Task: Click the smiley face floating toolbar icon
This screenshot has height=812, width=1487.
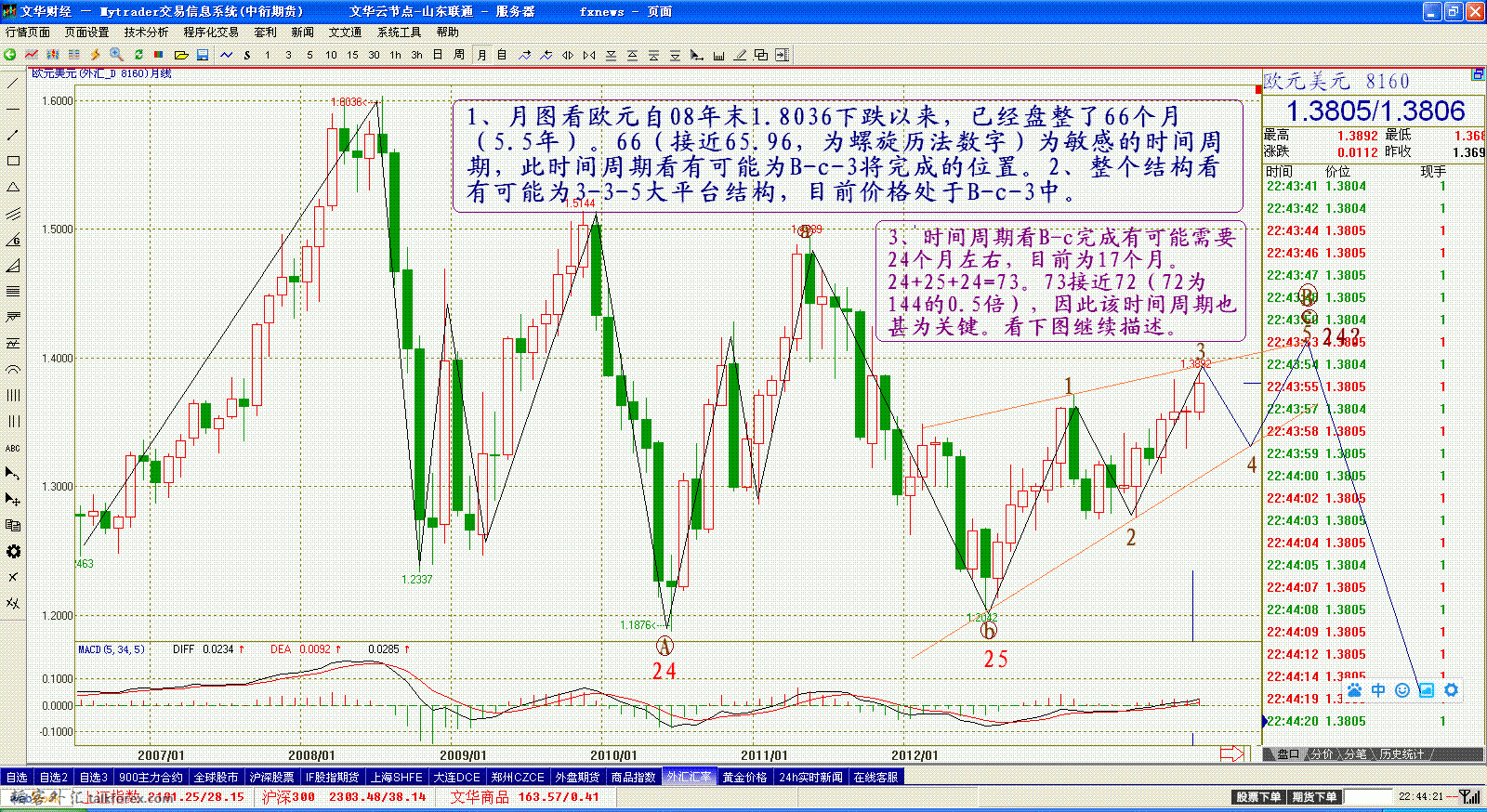Action: pos(1402,690)
